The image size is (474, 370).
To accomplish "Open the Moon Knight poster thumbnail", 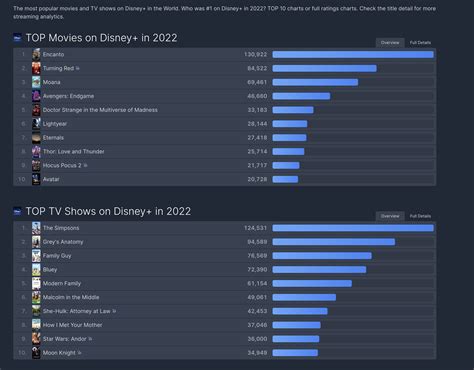I will [36, 353].
